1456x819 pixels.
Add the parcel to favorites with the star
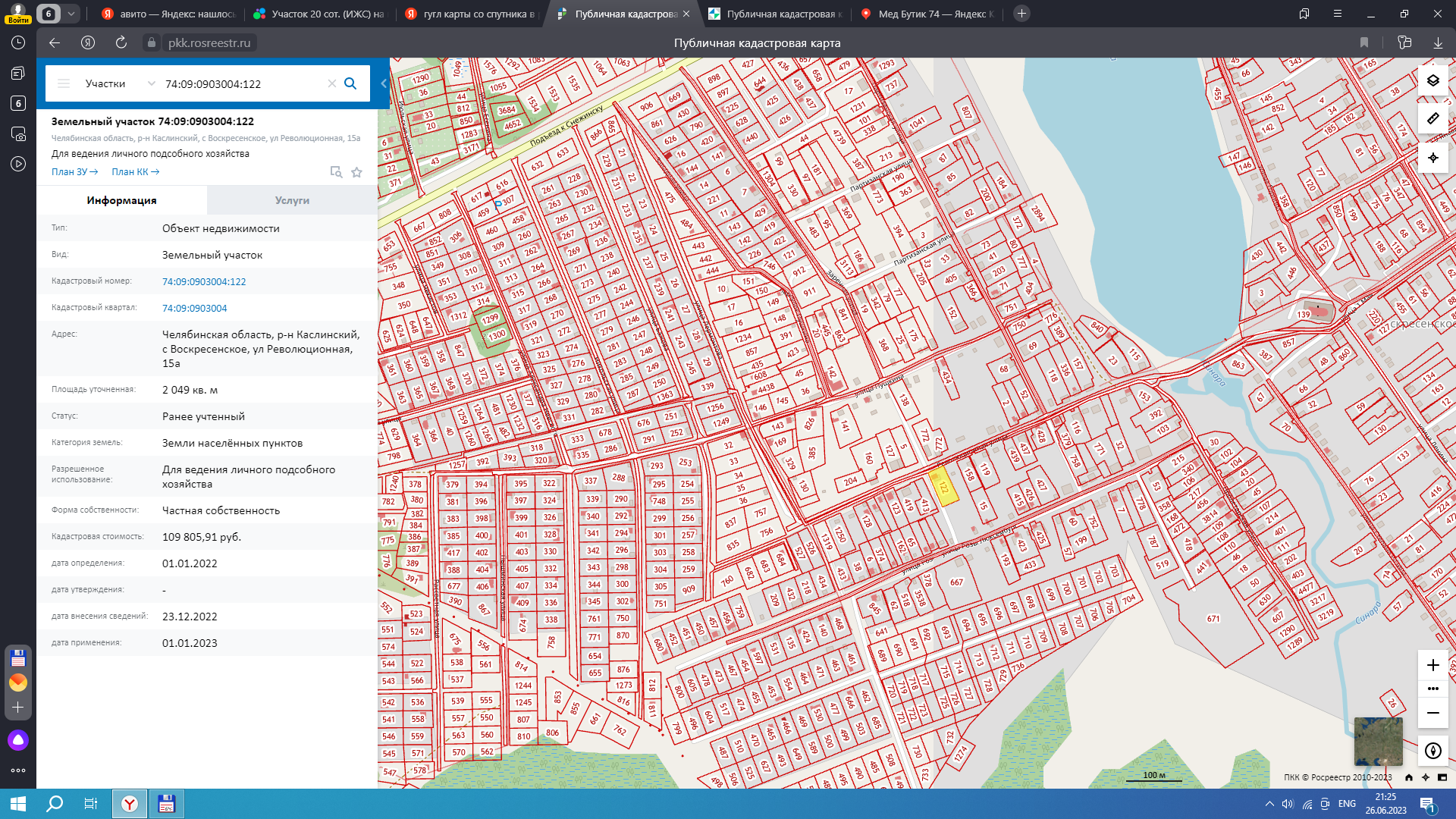pos(356,172)
